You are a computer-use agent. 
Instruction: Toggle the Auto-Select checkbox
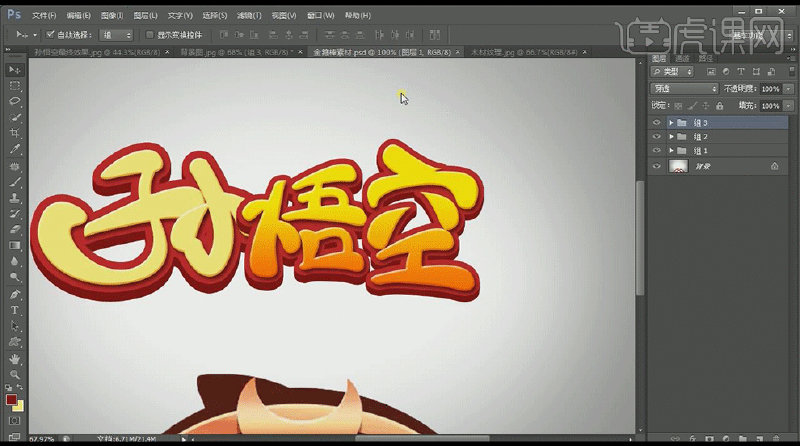tap(50, 34)
